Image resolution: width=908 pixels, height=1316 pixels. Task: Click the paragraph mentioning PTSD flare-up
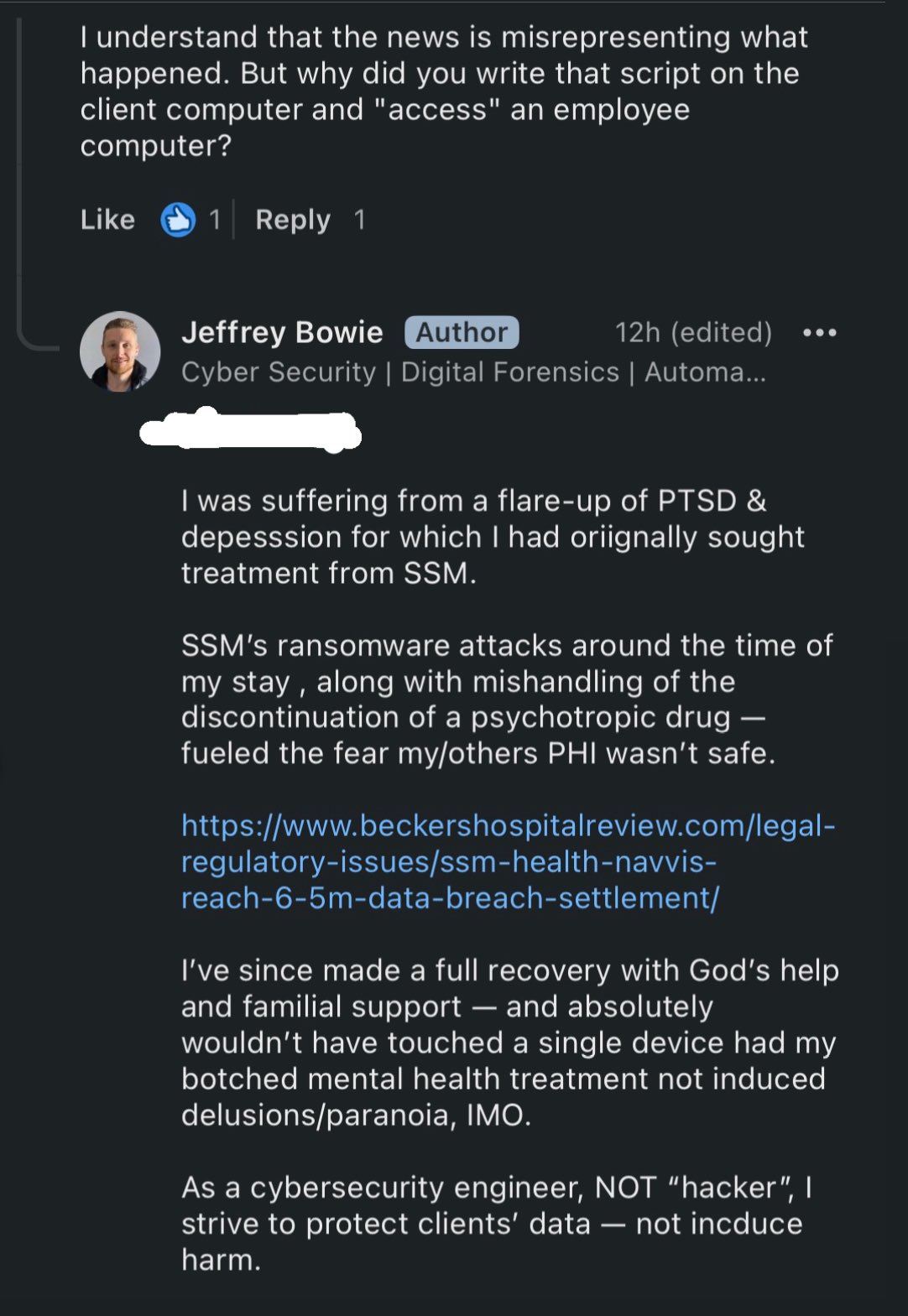coord(493,537)
